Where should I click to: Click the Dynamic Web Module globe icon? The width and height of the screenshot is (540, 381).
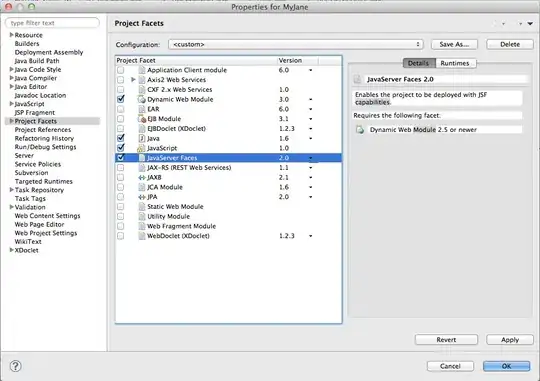142,99
